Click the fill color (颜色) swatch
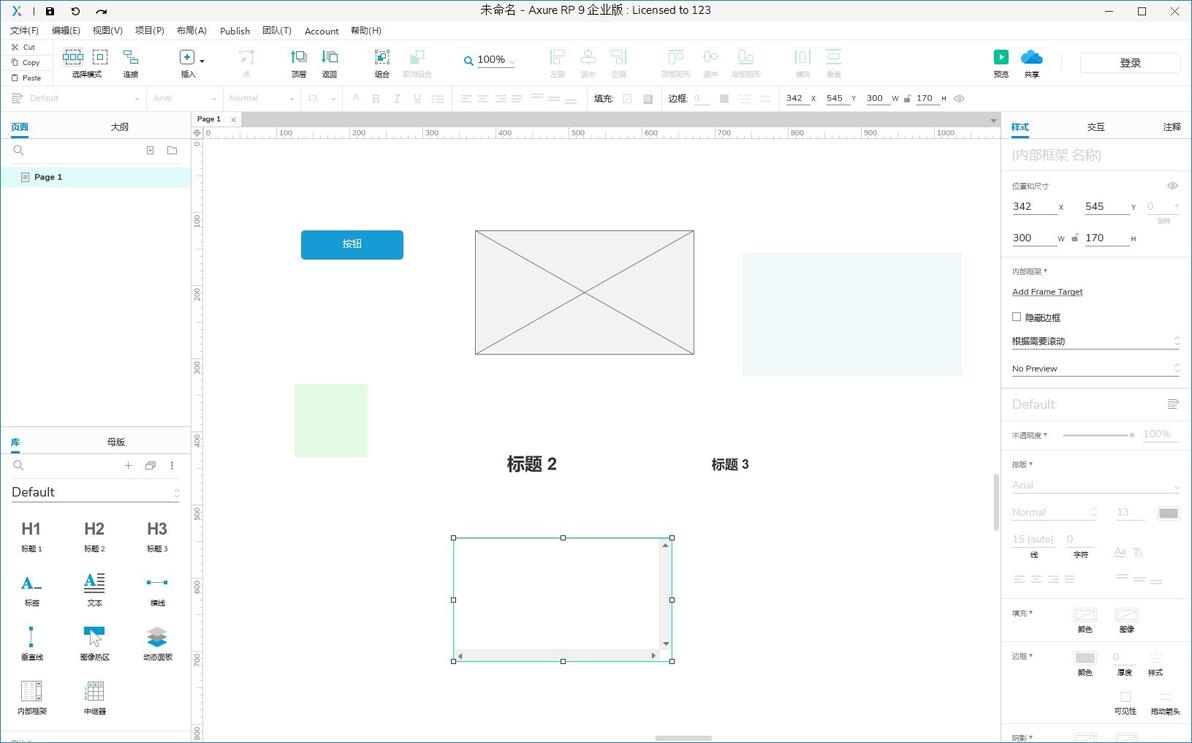The width and height of the screenshot is (1192, 743). (1085, 614)
